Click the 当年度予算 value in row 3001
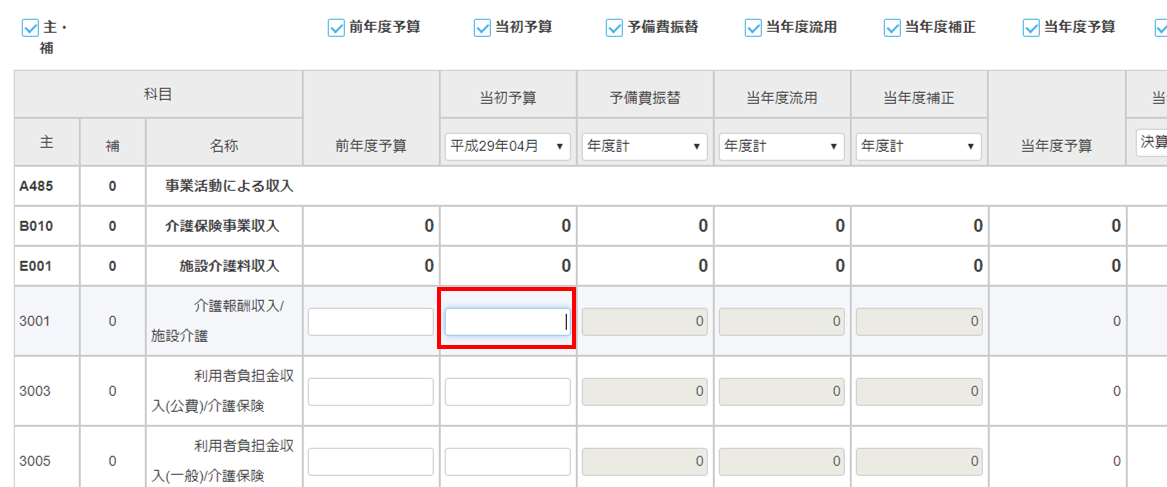 pyautogui.click(x=1056, y=321)
